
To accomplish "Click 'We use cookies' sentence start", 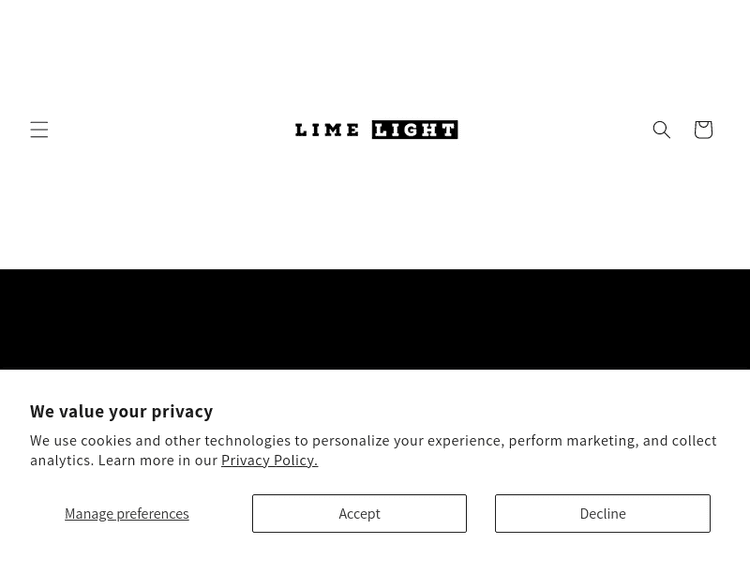I will tap(80, 441).
